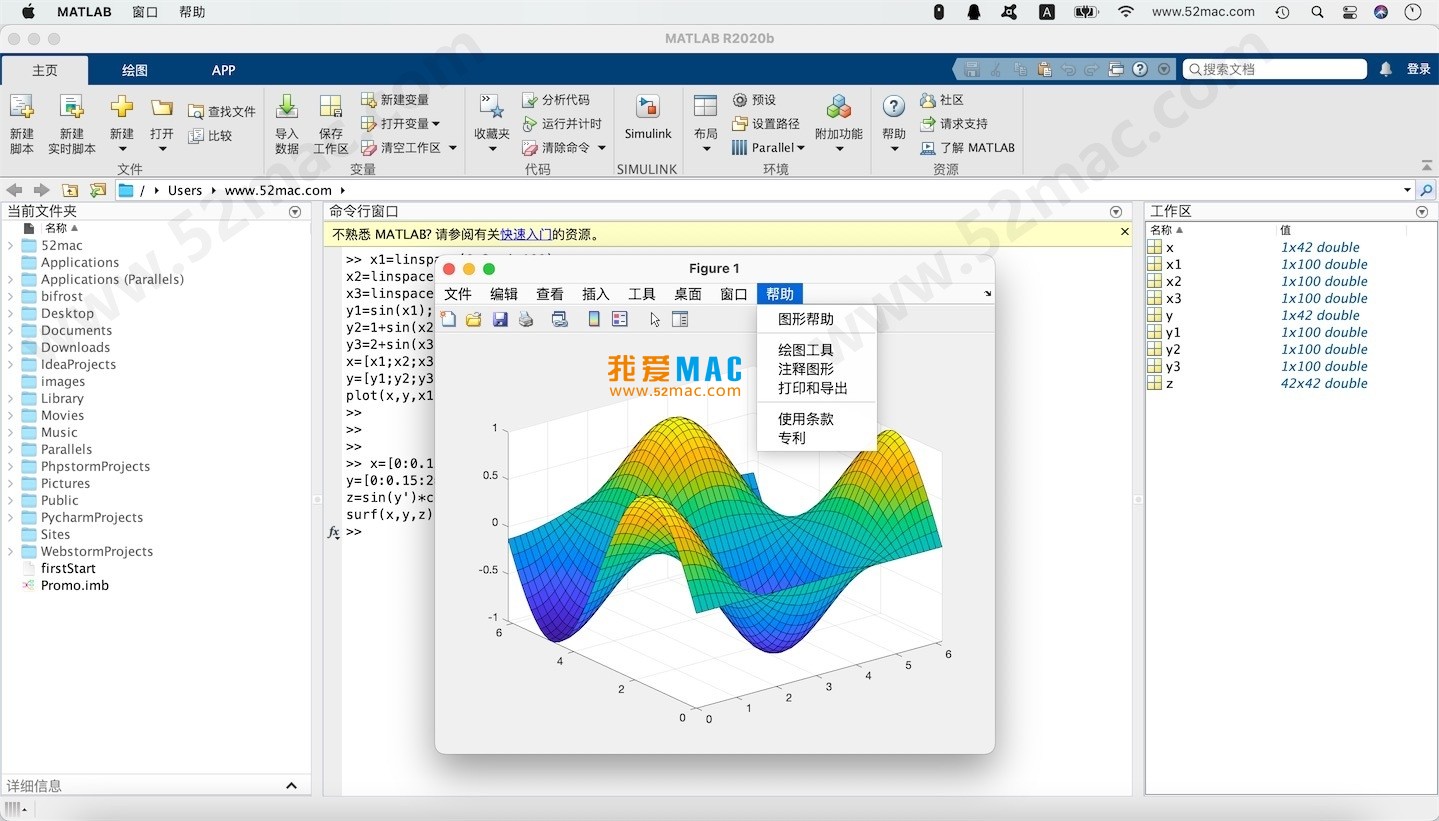Image resolution: width=1439 pixels, height=821 pixels.
Task: Close the yellow getting-started banner
Action: (x=1125, y=232)
